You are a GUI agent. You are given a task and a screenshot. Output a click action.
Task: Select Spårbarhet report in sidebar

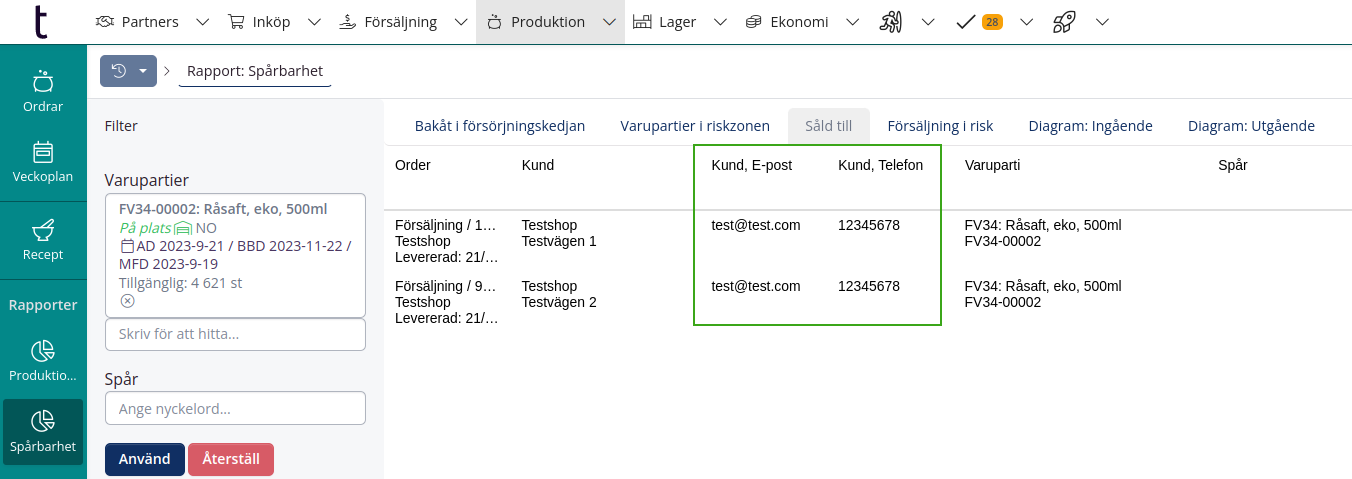[43, 431]
